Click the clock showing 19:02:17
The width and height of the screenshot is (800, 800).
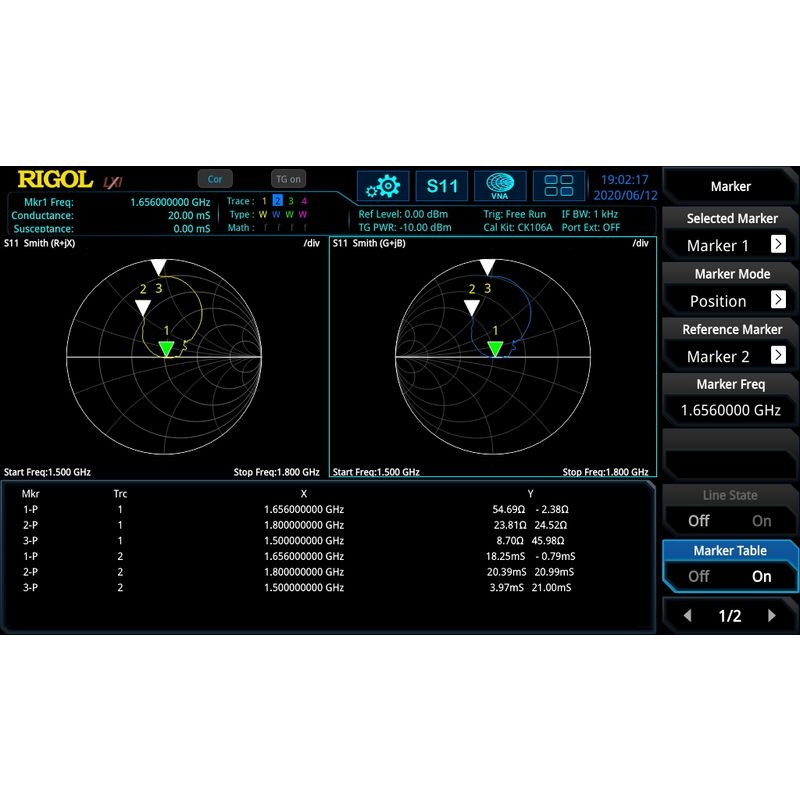click(624, 180)
